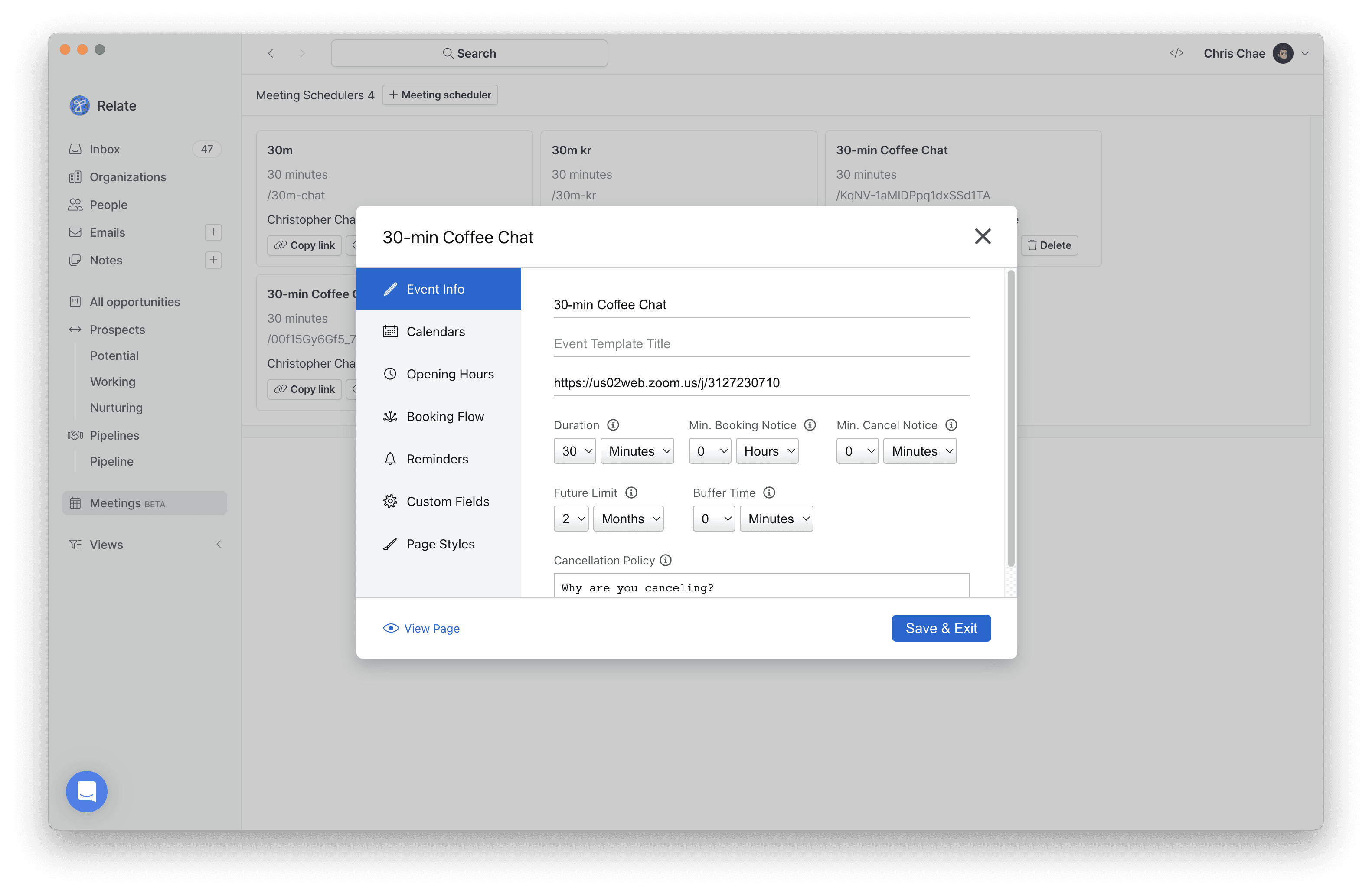Click the Event Template Title field
This screenshot has height=894, width=1372.
761,343
